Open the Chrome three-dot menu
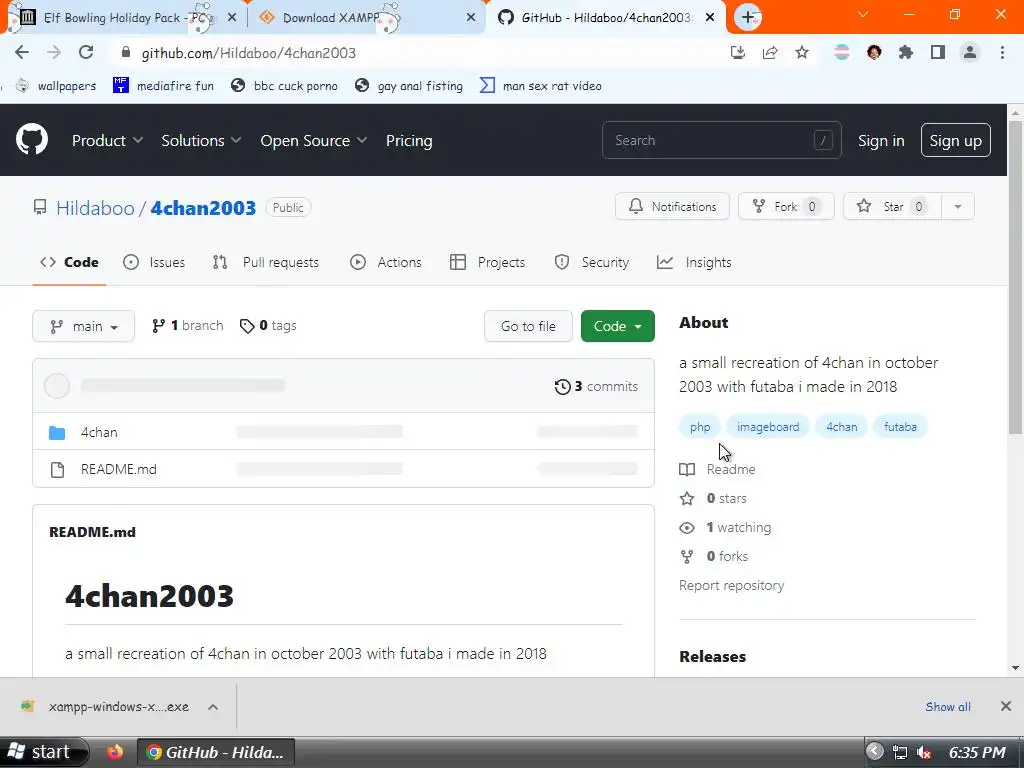The height and width of the screenshot is (768, 1024). point(1002,53)
